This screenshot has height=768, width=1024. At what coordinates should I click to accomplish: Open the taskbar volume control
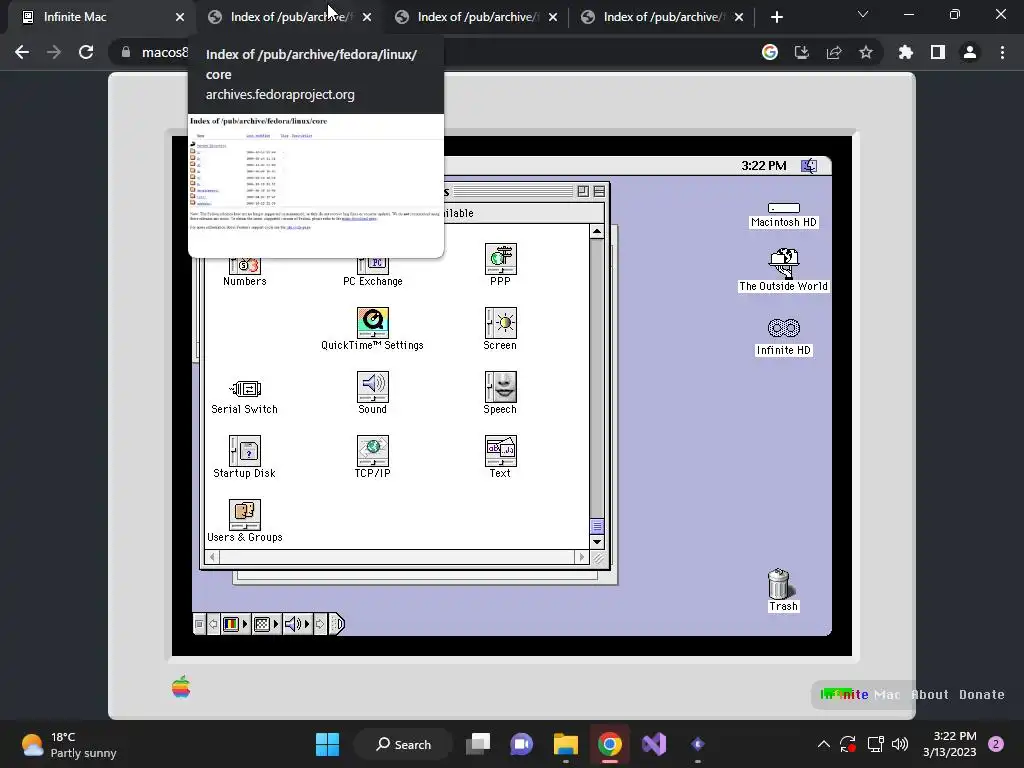(x=900, y=744)
